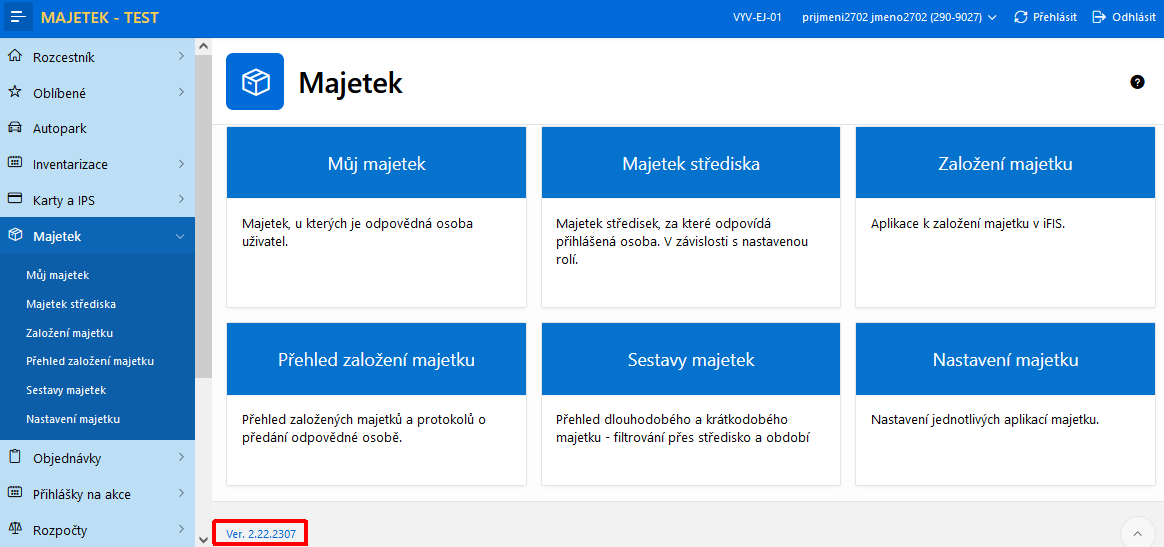Click the Objednávky clipboard icon
Screen dimensions: 1164x547
(x=14, y=457)
